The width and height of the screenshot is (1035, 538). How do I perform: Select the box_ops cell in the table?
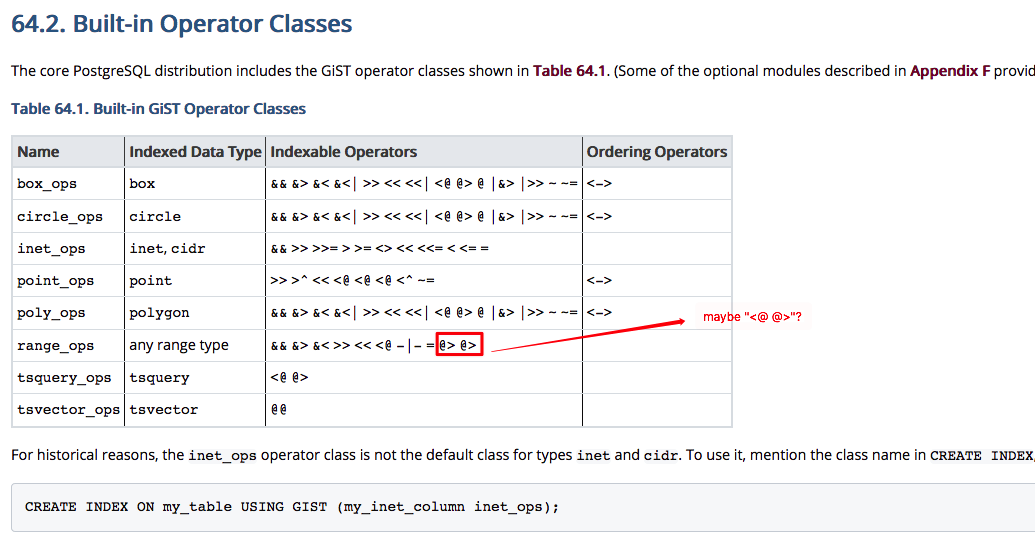tap(47, 184)
